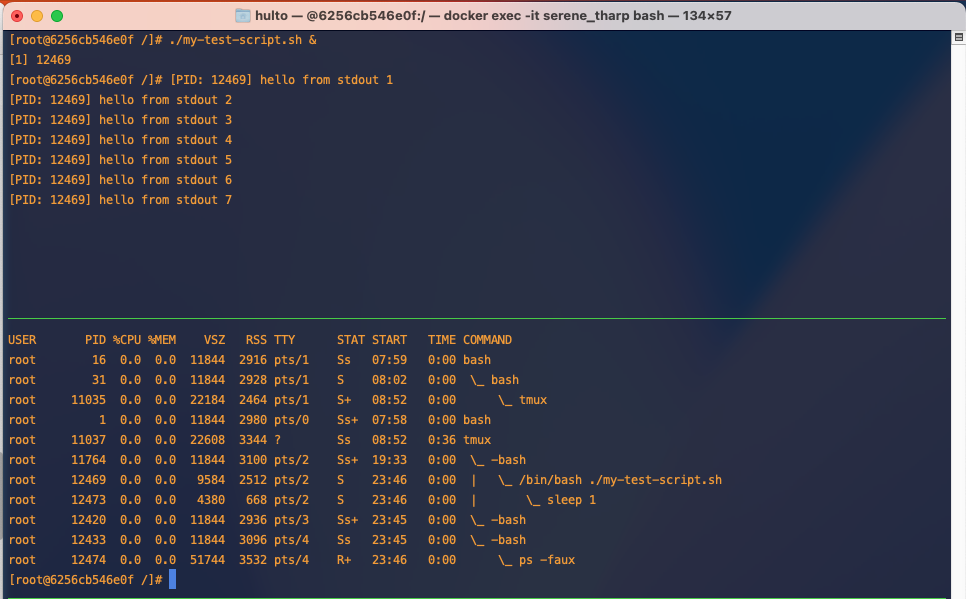The height and width of the screenshot is (599, 966).
Task: Click the bottom '[root@6256cb546e0f /]#' prompt
Action: [x=86, y=580]
